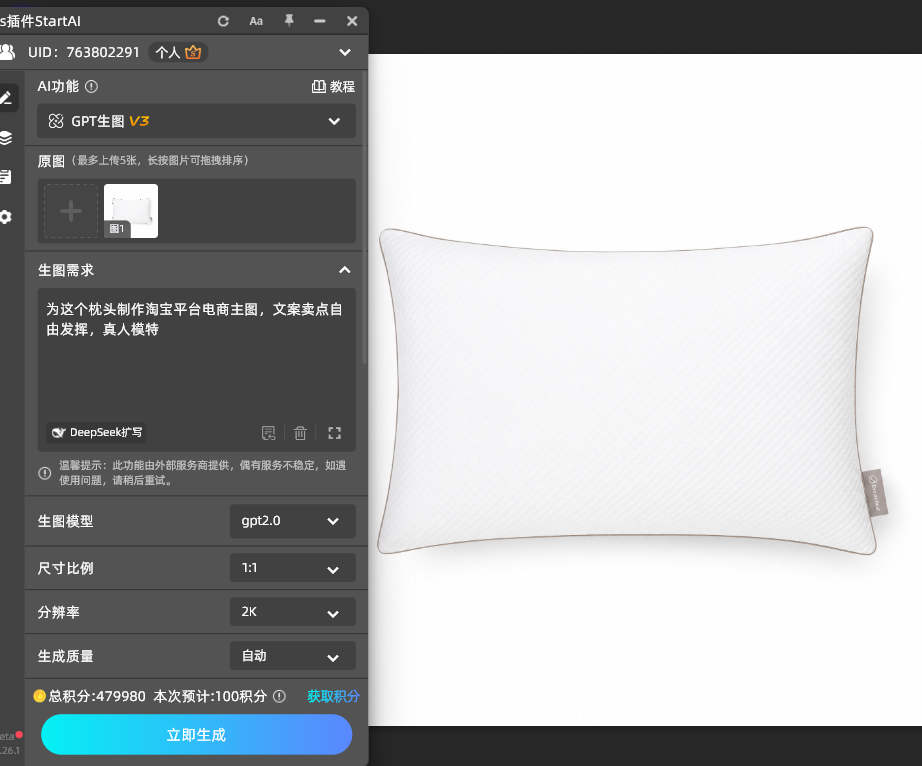
Task: Open the list records sidebar tab
Action: (x=6, y=177)
